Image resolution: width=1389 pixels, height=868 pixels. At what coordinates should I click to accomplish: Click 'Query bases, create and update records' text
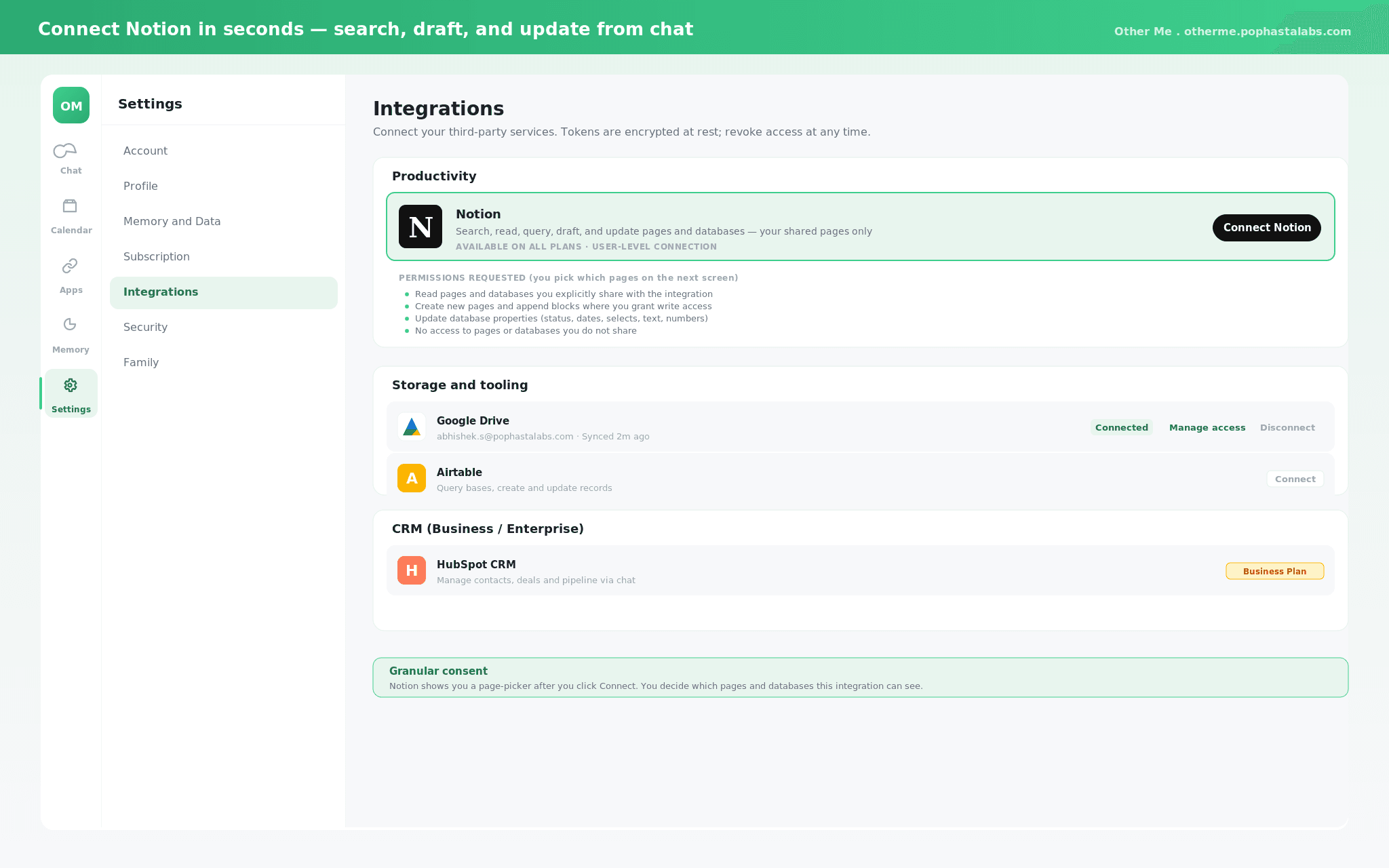tap(524, 488)
